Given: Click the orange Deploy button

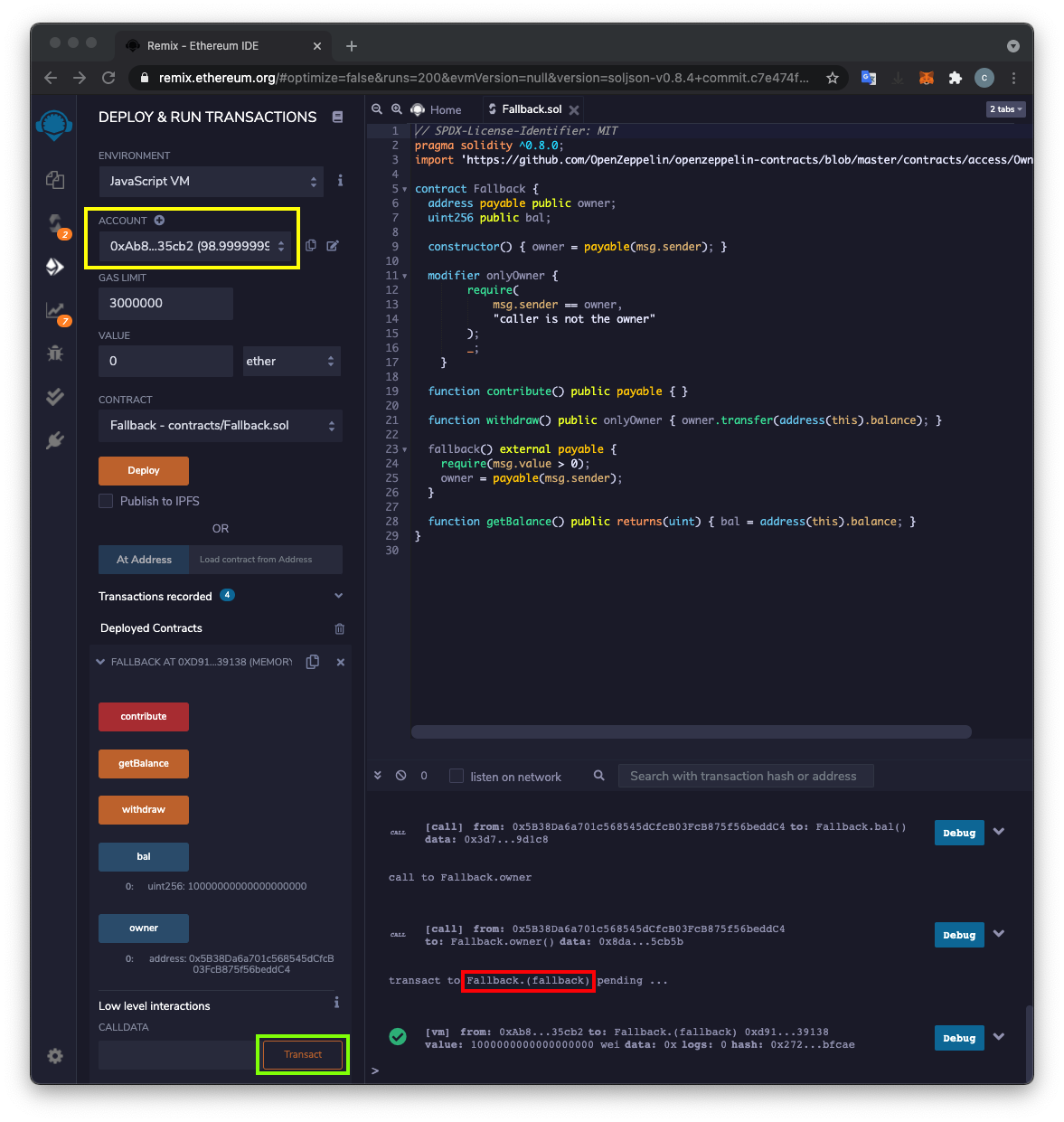Looking at the screenshot, I should click(x=144, y=471).
